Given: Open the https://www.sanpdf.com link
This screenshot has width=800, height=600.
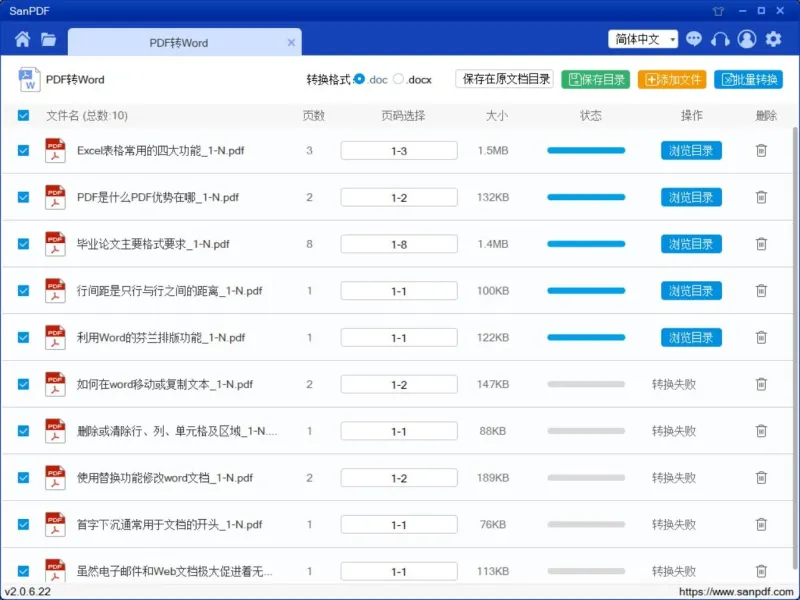Looking at the screenshot, I should click(736, 592).
